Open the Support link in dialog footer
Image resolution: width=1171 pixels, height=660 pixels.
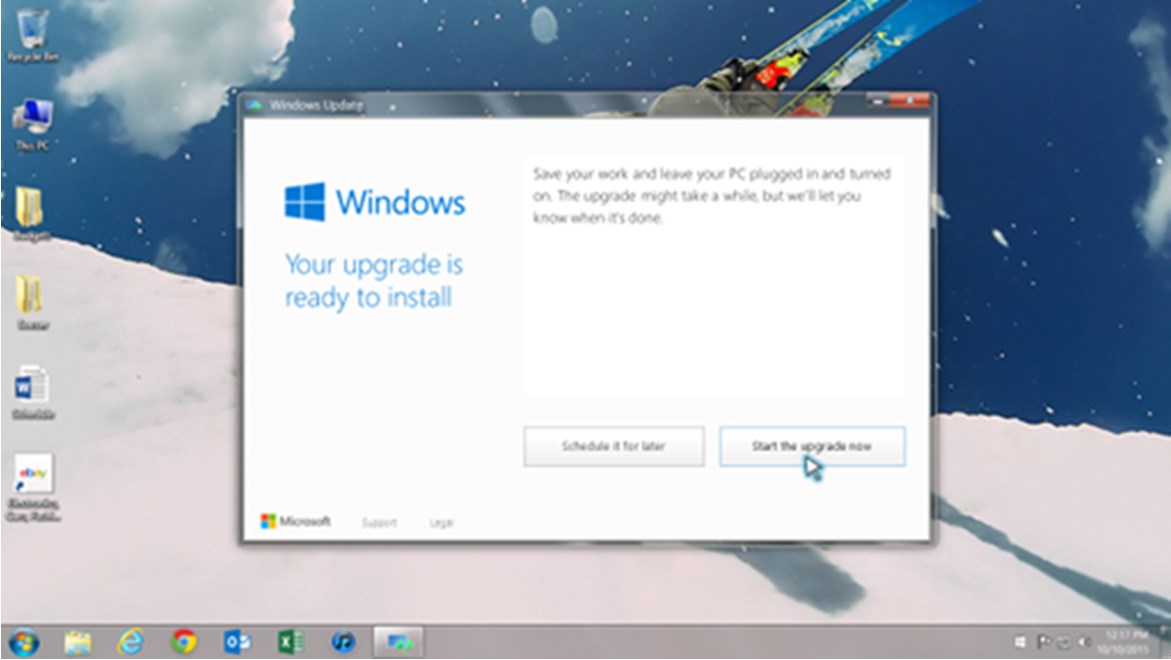coord(379,523)
